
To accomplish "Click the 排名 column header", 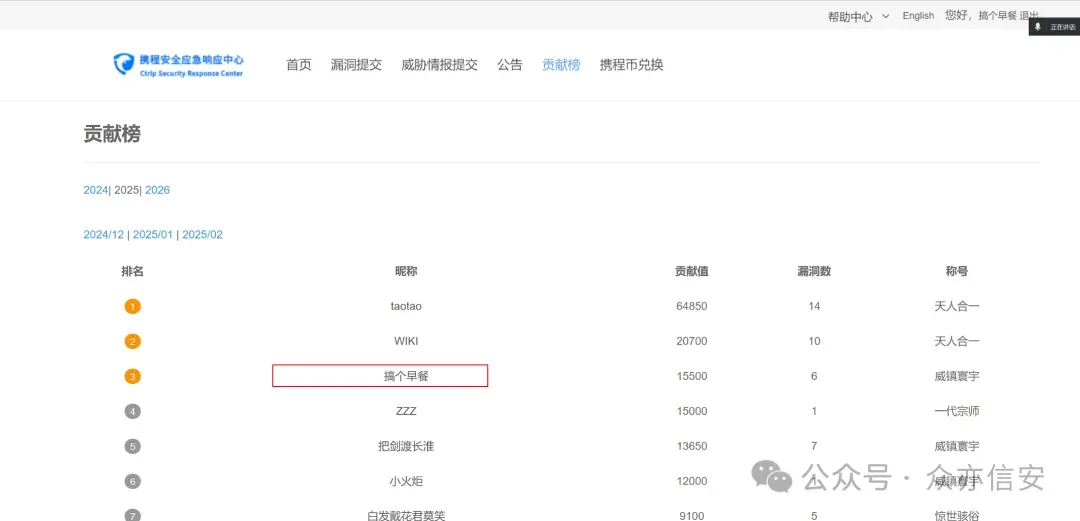I will tap(132, 272).
